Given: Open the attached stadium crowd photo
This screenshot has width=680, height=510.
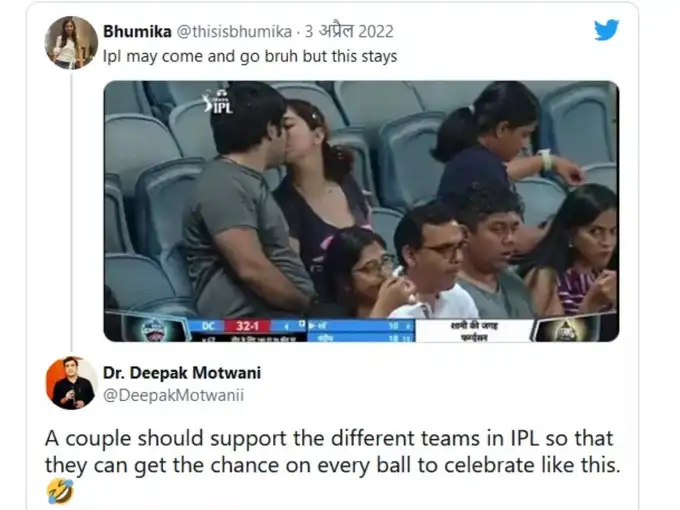Looking at the screenshot, I should click(x=361, y=211).
